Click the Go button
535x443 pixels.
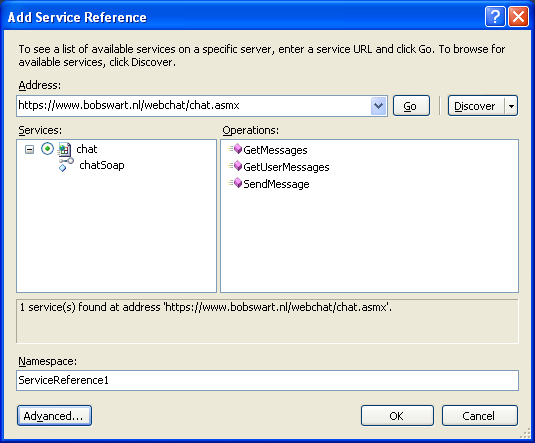click(411, 106)
